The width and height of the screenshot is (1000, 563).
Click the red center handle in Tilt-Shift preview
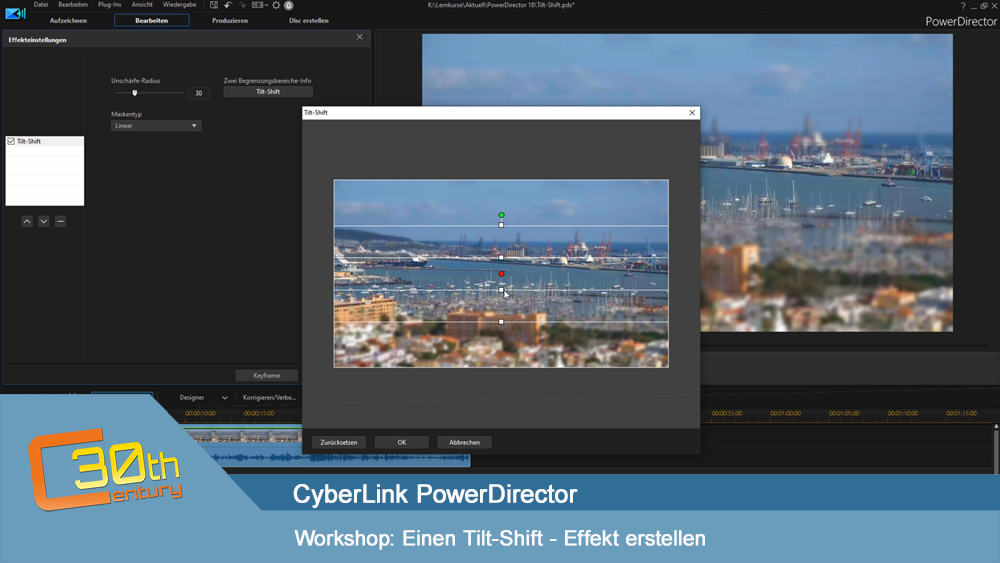[x=501, y=274]
